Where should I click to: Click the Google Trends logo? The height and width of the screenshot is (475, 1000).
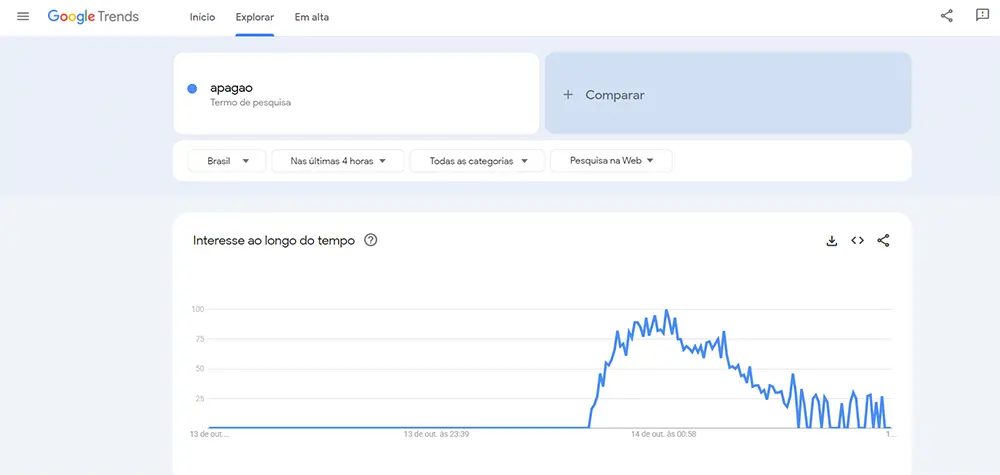point(93,17)
